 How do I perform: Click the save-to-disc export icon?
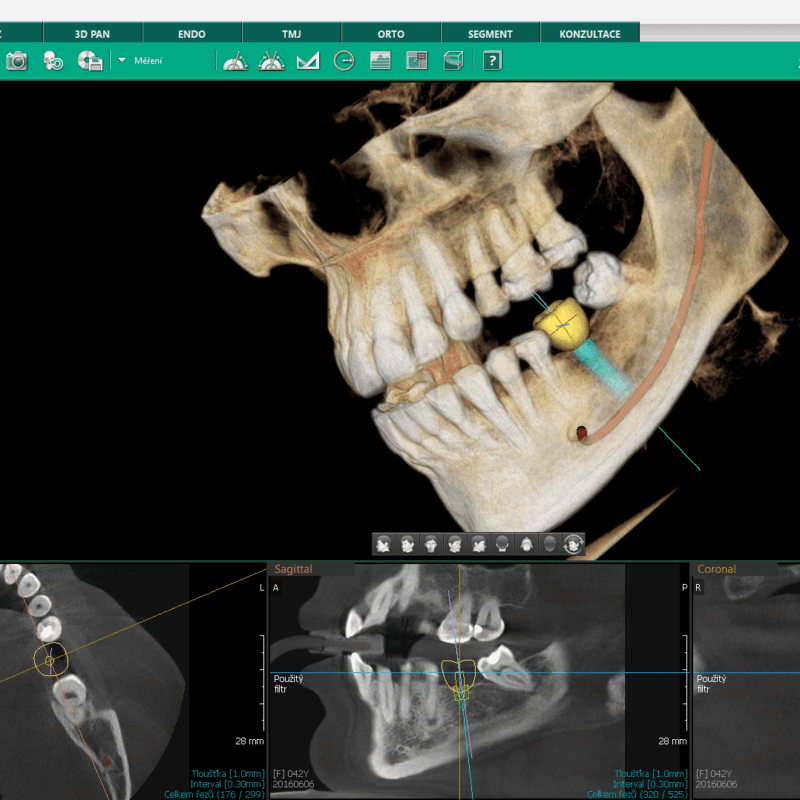click(x=90, y=61)
